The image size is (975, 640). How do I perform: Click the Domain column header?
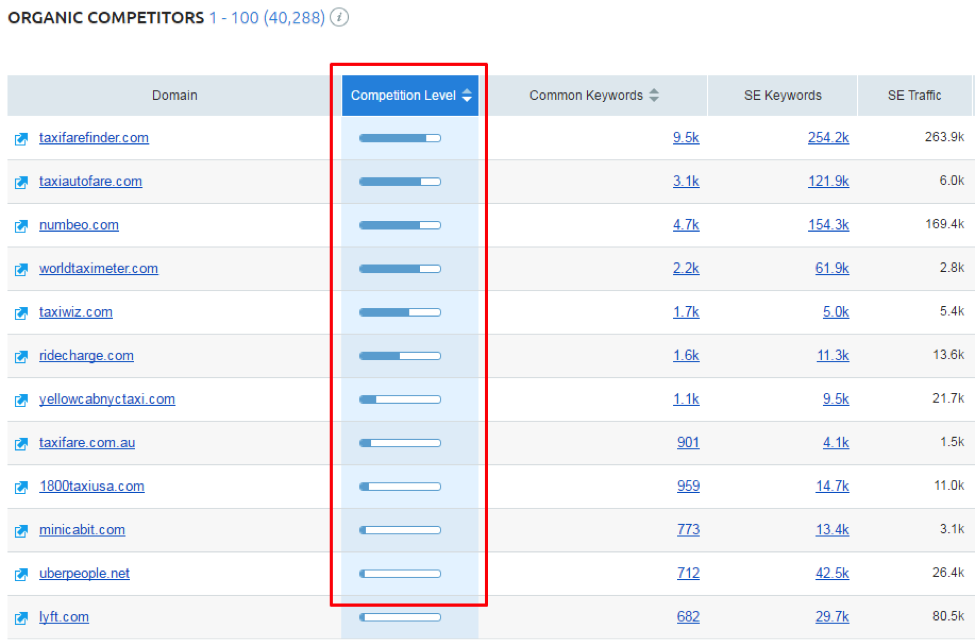(175, 95)
